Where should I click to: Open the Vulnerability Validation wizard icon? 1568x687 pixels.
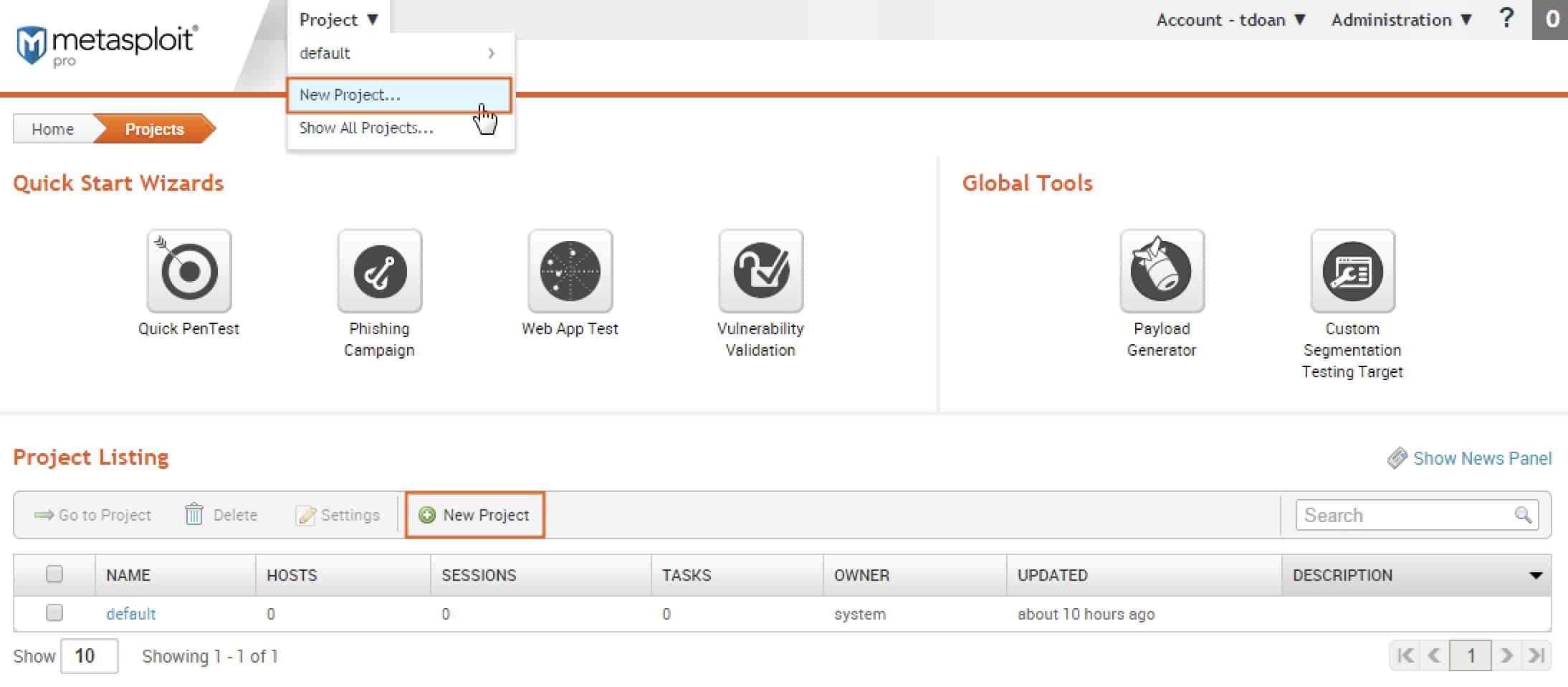pyautogui.click(x=761, y=271)
